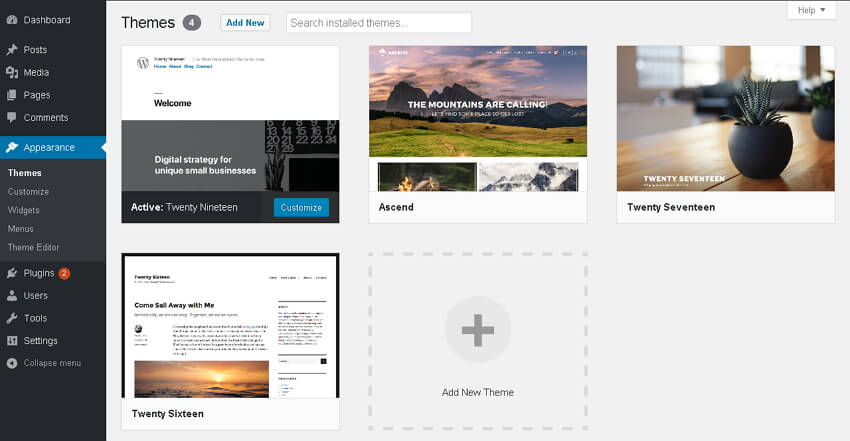The image size is (850, 441).
Task: Click the Tools wrench icon
Action: (11, 318)
